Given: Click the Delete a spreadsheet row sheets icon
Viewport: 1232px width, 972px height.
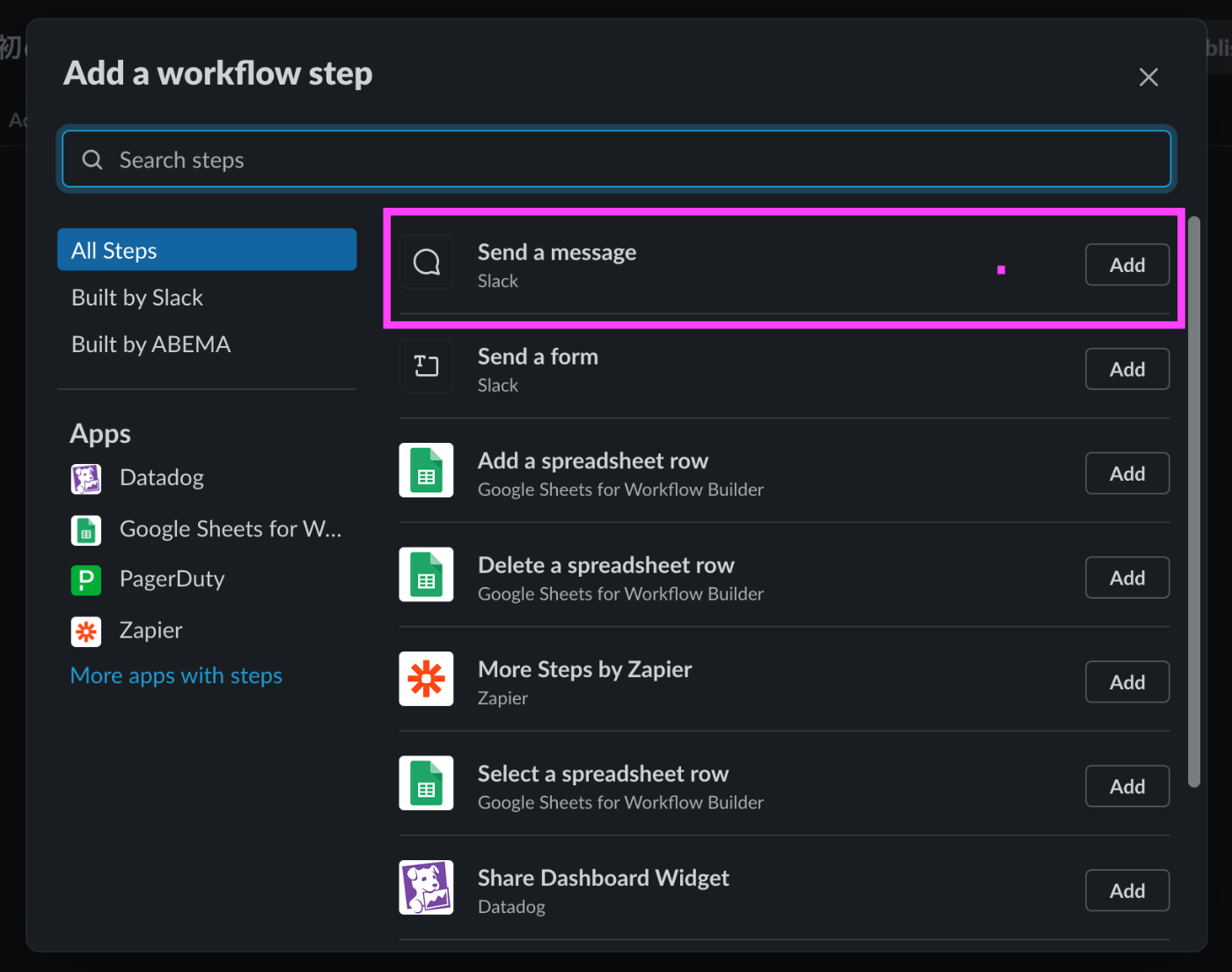Looking at the screenshot, I should pos(427,574).
